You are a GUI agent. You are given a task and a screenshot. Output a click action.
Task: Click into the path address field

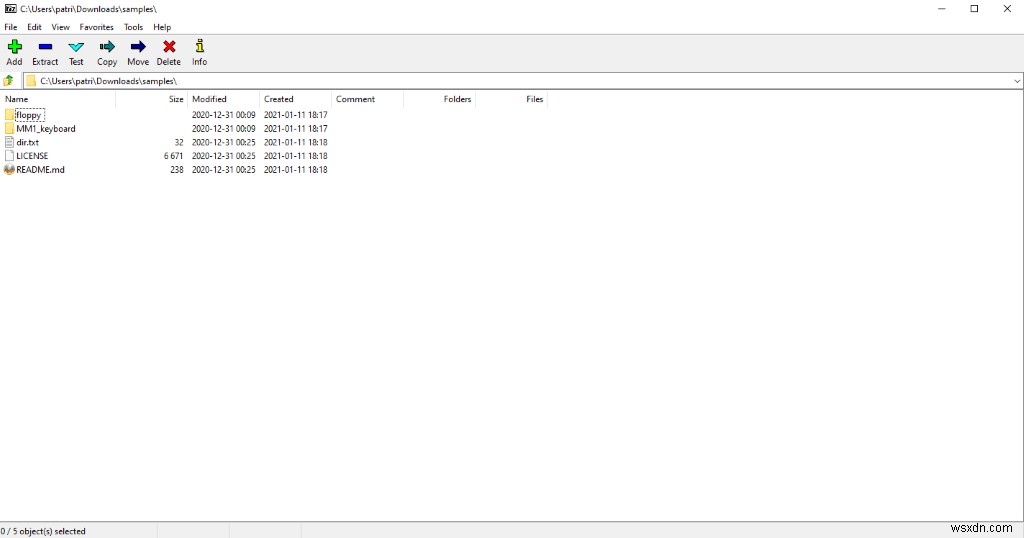[522, 81]
